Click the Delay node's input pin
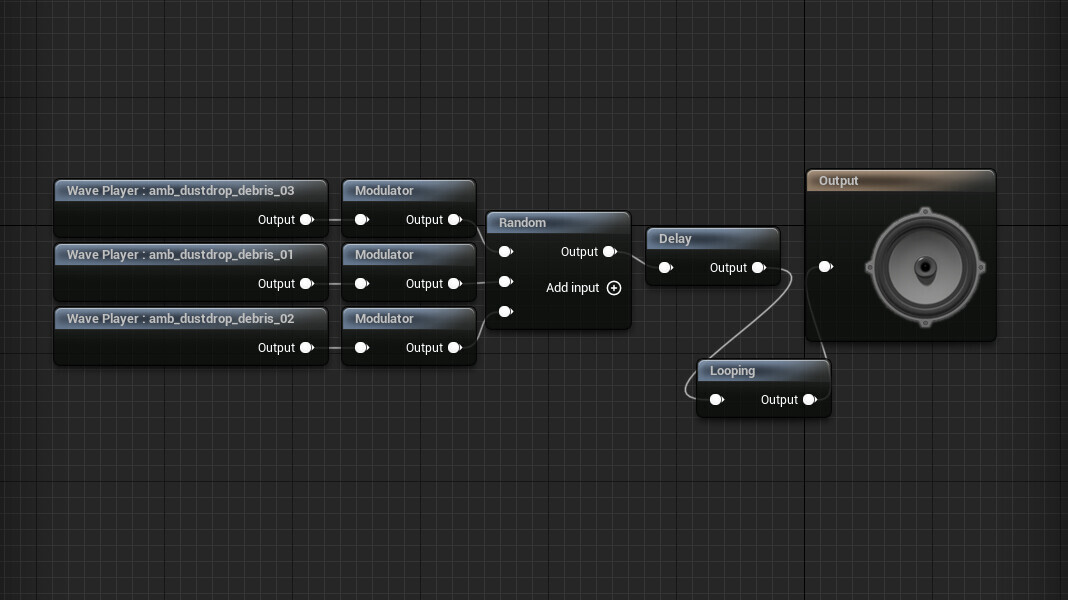This screenshot has width=1068, height=600. 665,268
